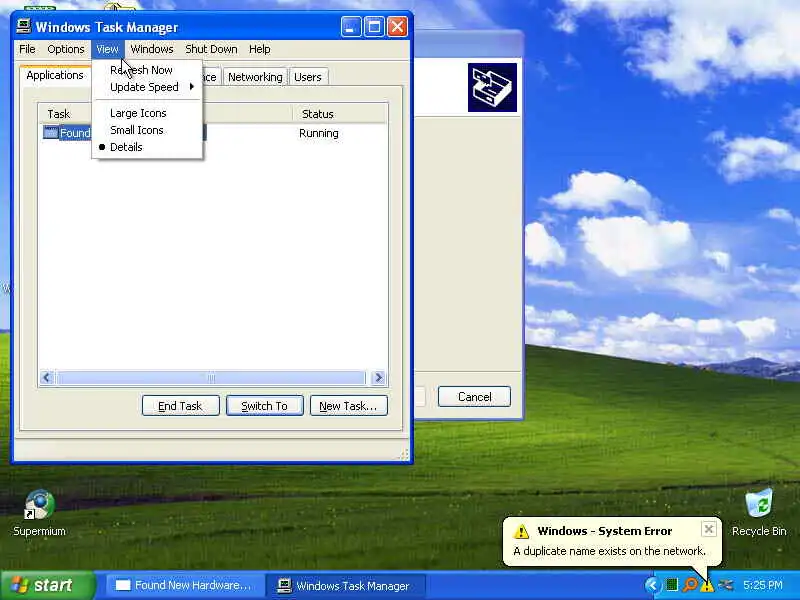
Task: Click the yellow warning tray icon
Action: 707,586
